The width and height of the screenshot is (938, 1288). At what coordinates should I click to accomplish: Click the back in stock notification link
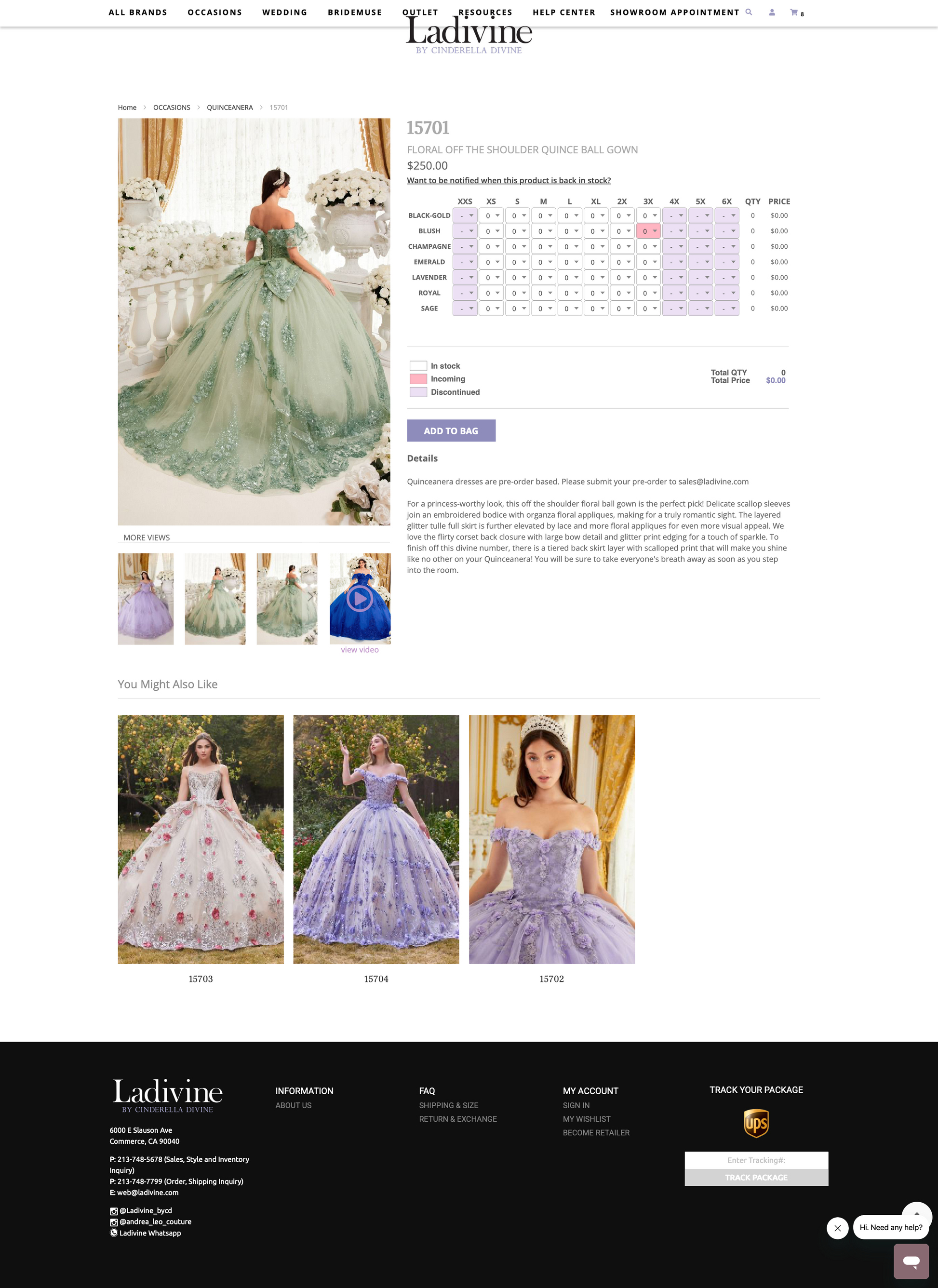coord(509,181)
